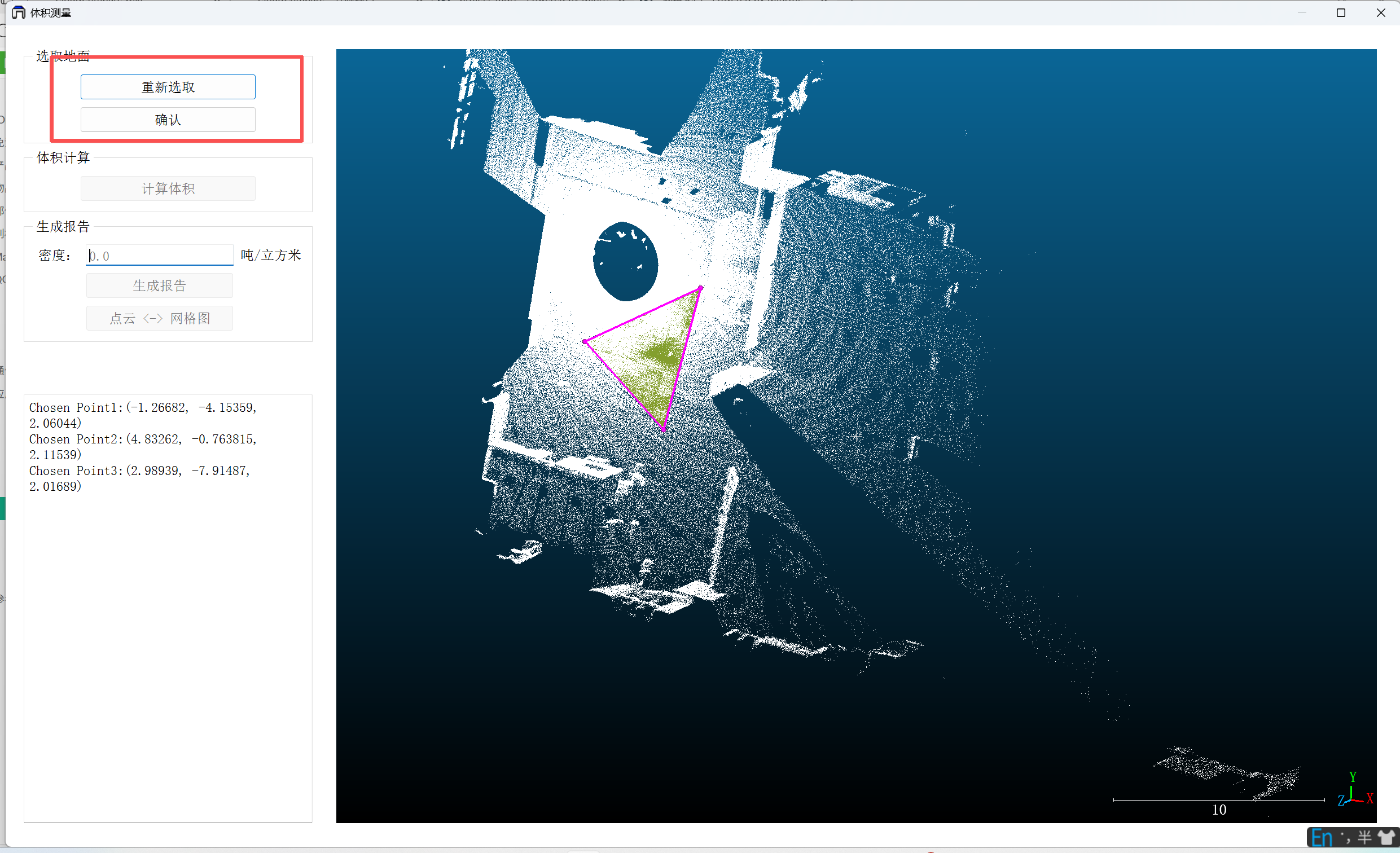Maximize the 体积测量 window
The height and width of the screenshot is (853, 1400).
[x=1341, y=12]
